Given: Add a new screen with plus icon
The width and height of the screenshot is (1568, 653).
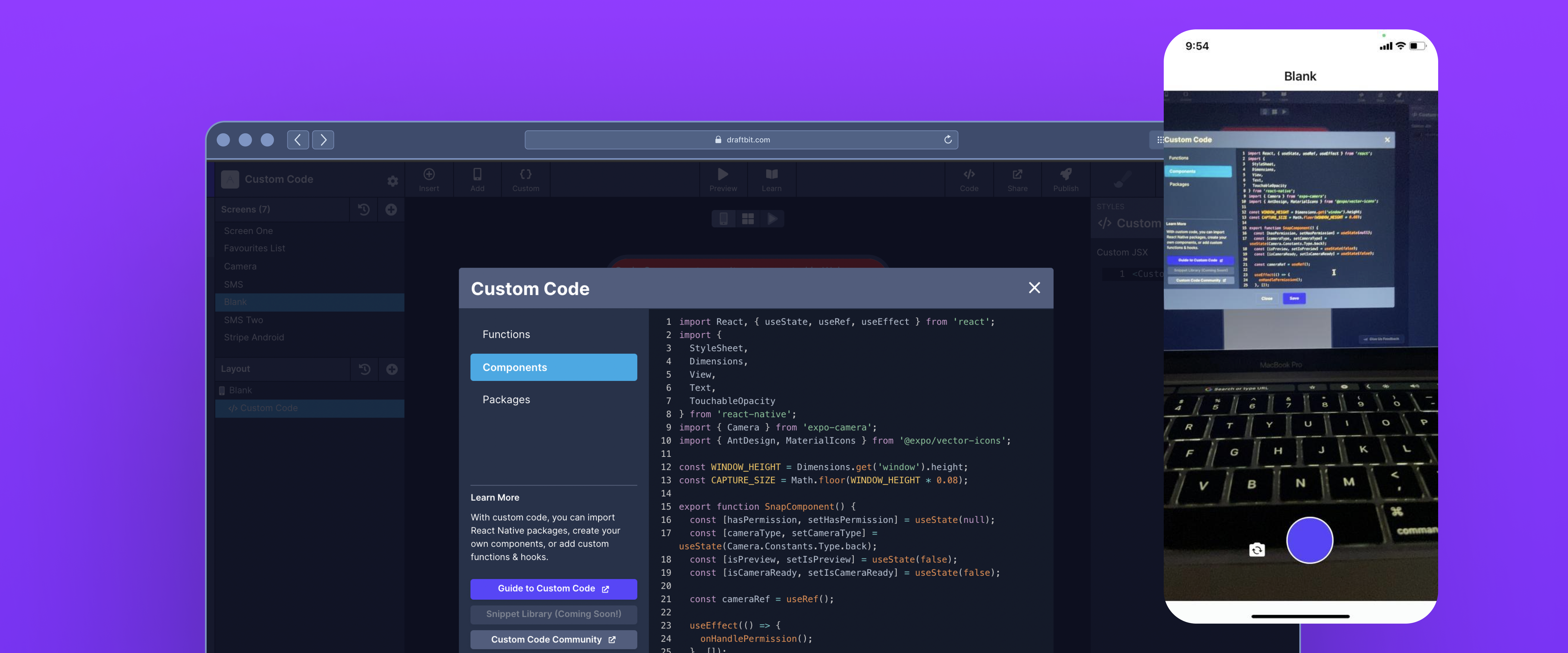Looking at the screenshot, I should pos(391,209).
